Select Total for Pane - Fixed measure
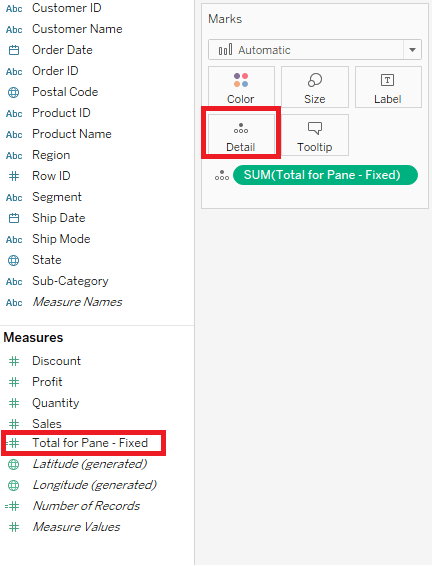The image size is (432, 566). pos(84,443)
